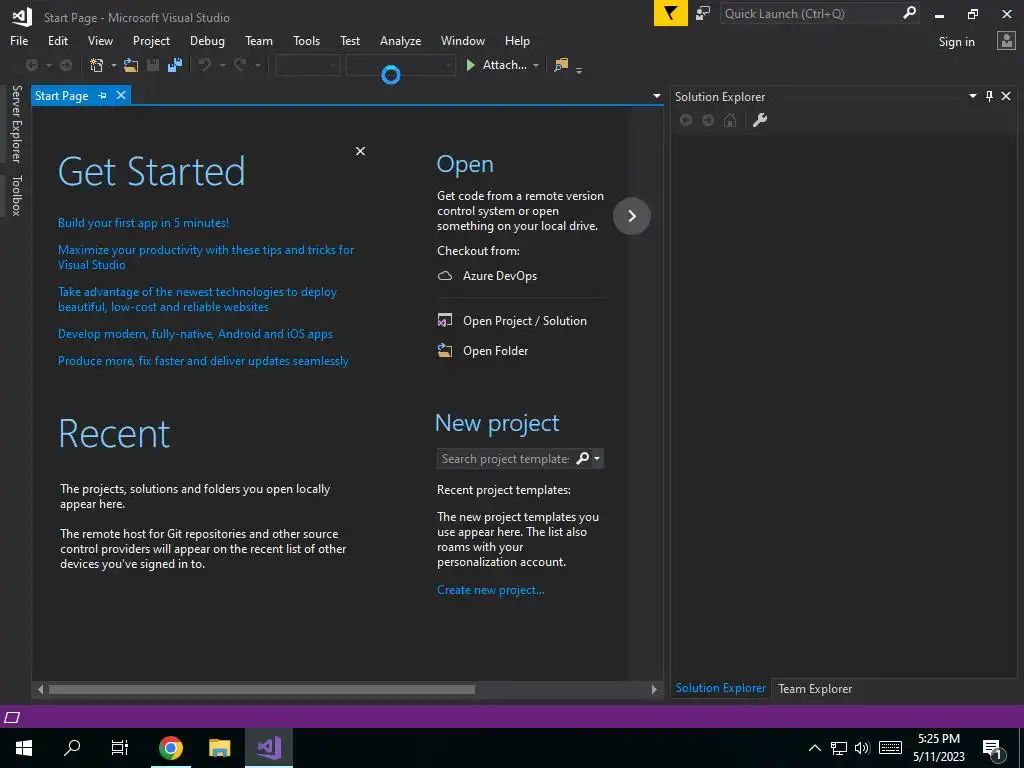Close the Start Page tab
The height and width of the screenshot is (768, 1024).
tap(121, 95)
